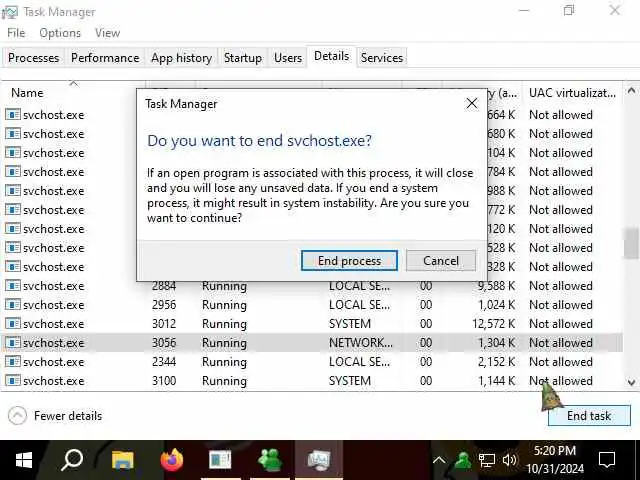
Task: Click the NETWORK... user name cell
Action: point(361,343)
